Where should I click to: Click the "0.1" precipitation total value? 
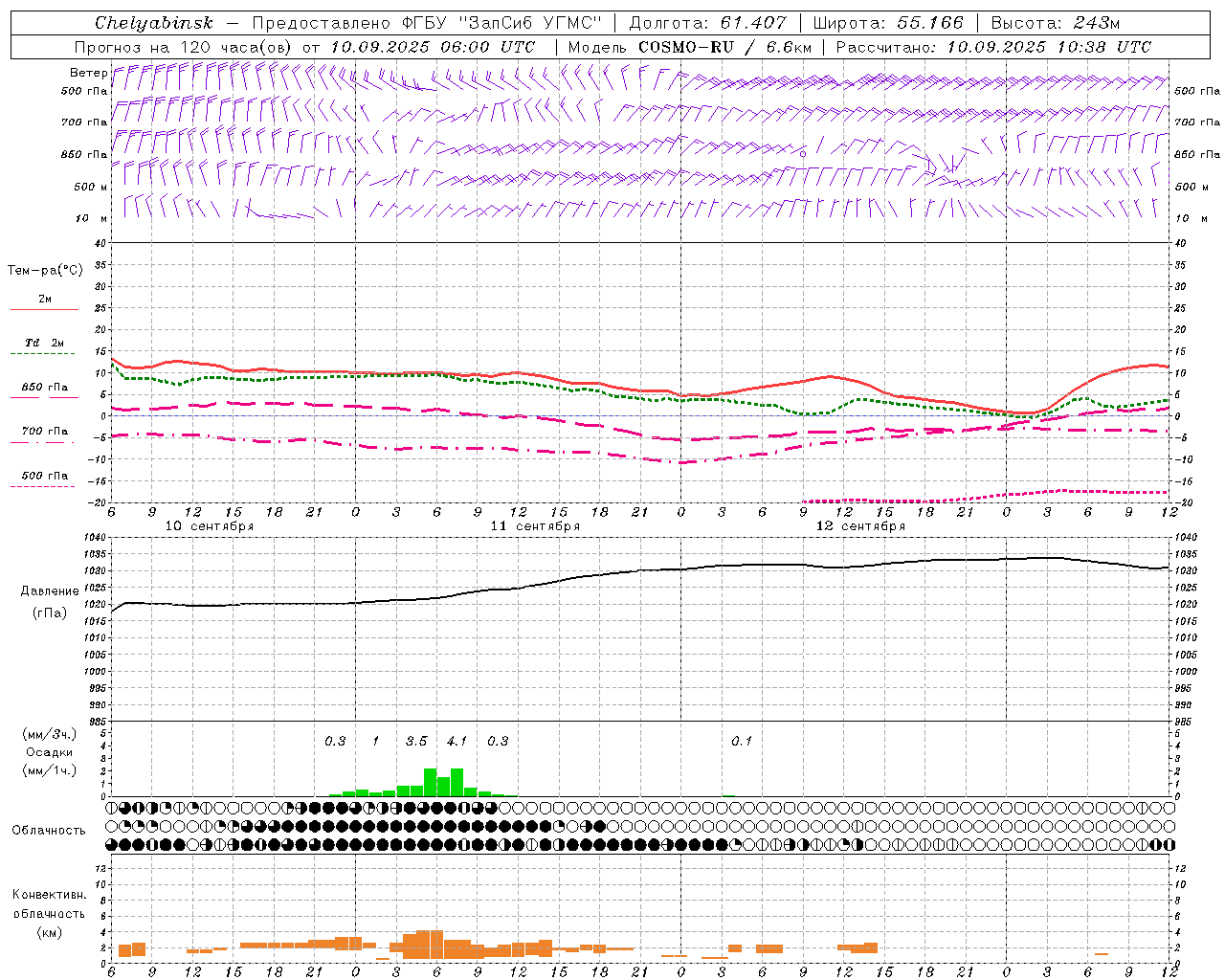[742, 742]
